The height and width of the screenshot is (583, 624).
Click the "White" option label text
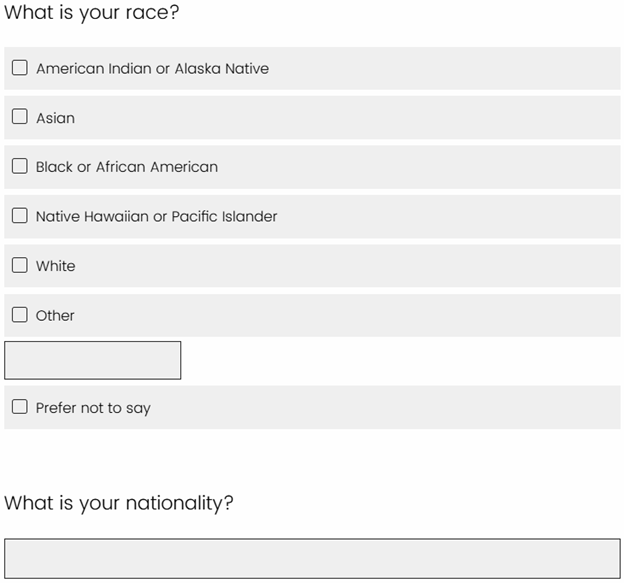(55, 266)
